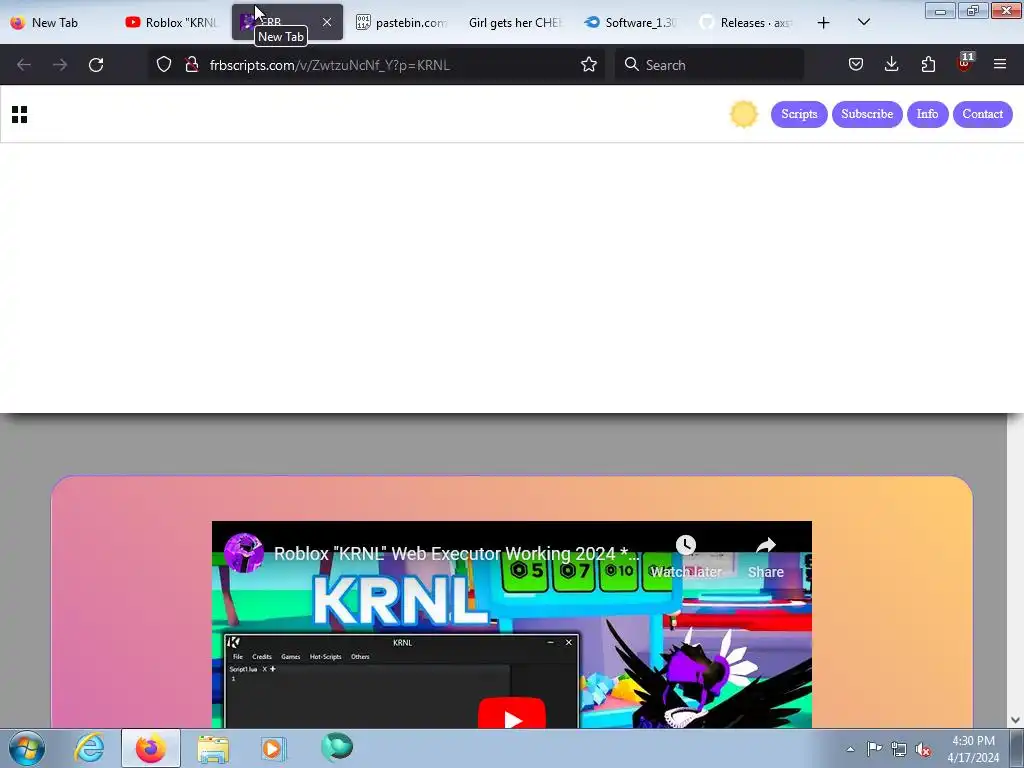Switch to the Software_1.30 tab
Screen dimensions: 1024x768
(630, 22)
